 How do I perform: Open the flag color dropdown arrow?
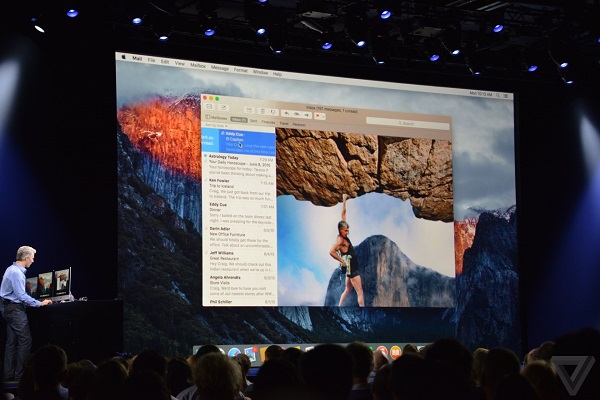(325, 114)
